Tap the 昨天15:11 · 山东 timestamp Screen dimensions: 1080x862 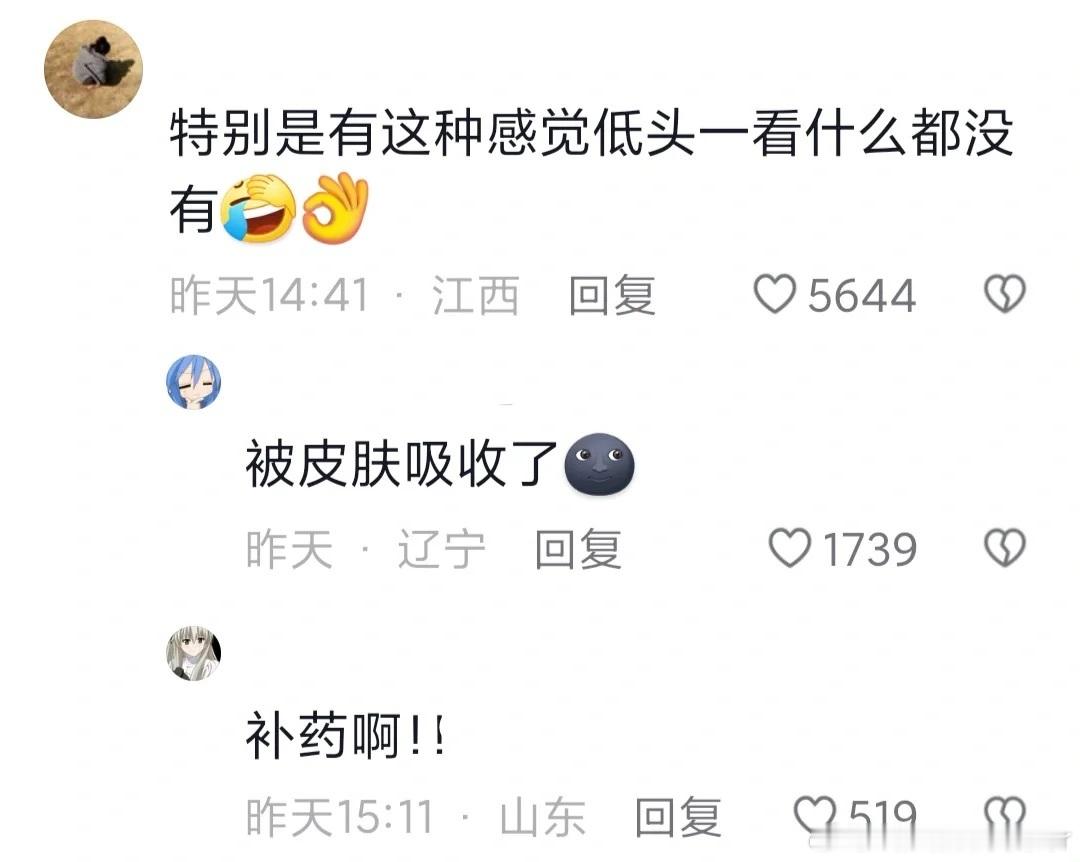tap(416, 817)
